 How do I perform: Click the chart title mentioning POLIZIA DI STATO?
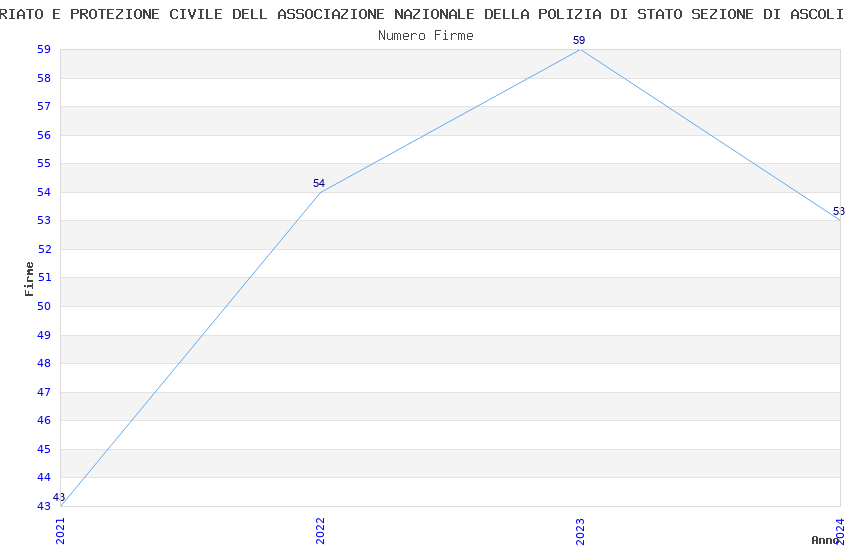[425, 14]
